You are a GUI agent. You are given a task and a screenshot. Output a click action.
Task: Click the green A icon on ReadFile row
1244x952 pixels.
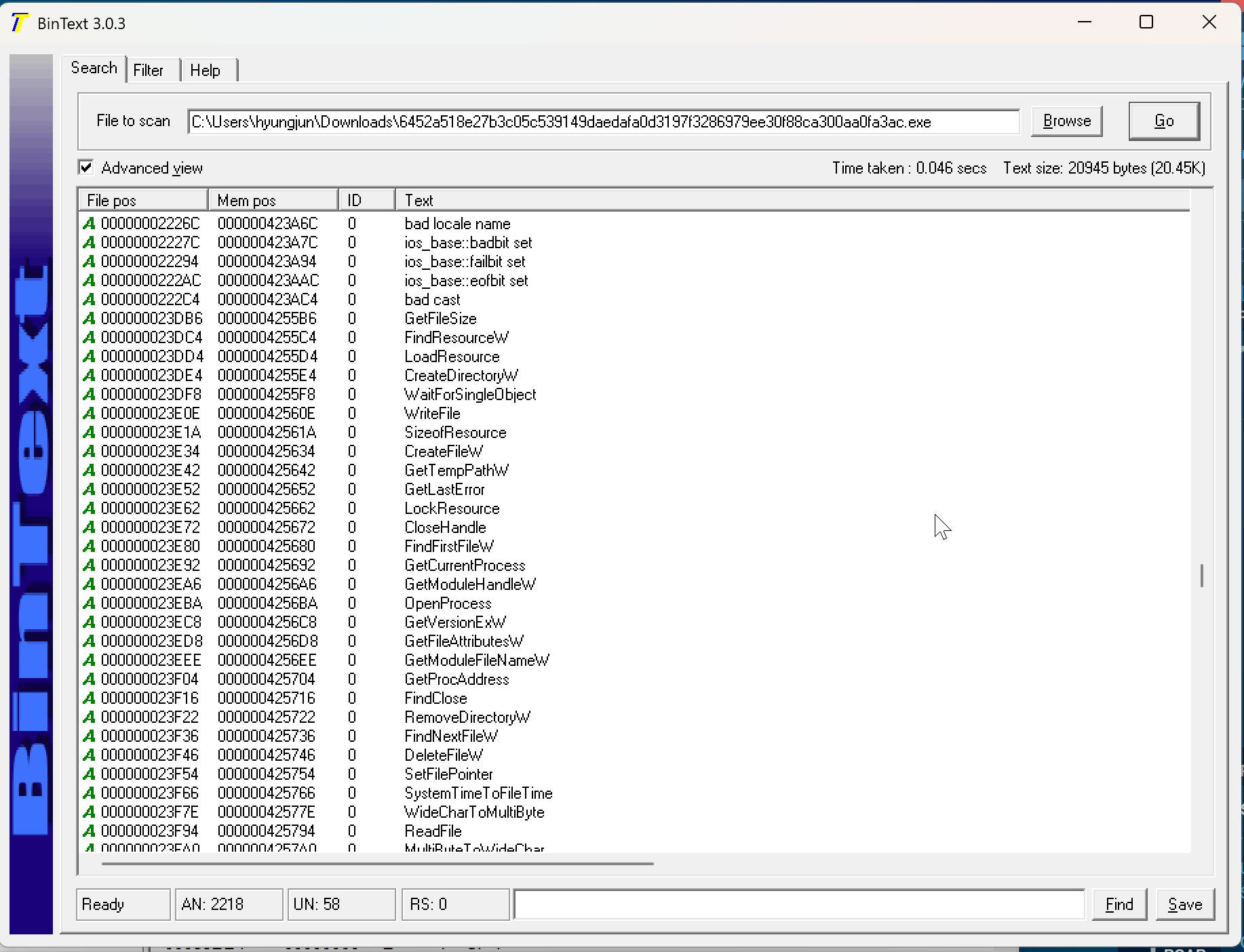[x=89, y=831]
